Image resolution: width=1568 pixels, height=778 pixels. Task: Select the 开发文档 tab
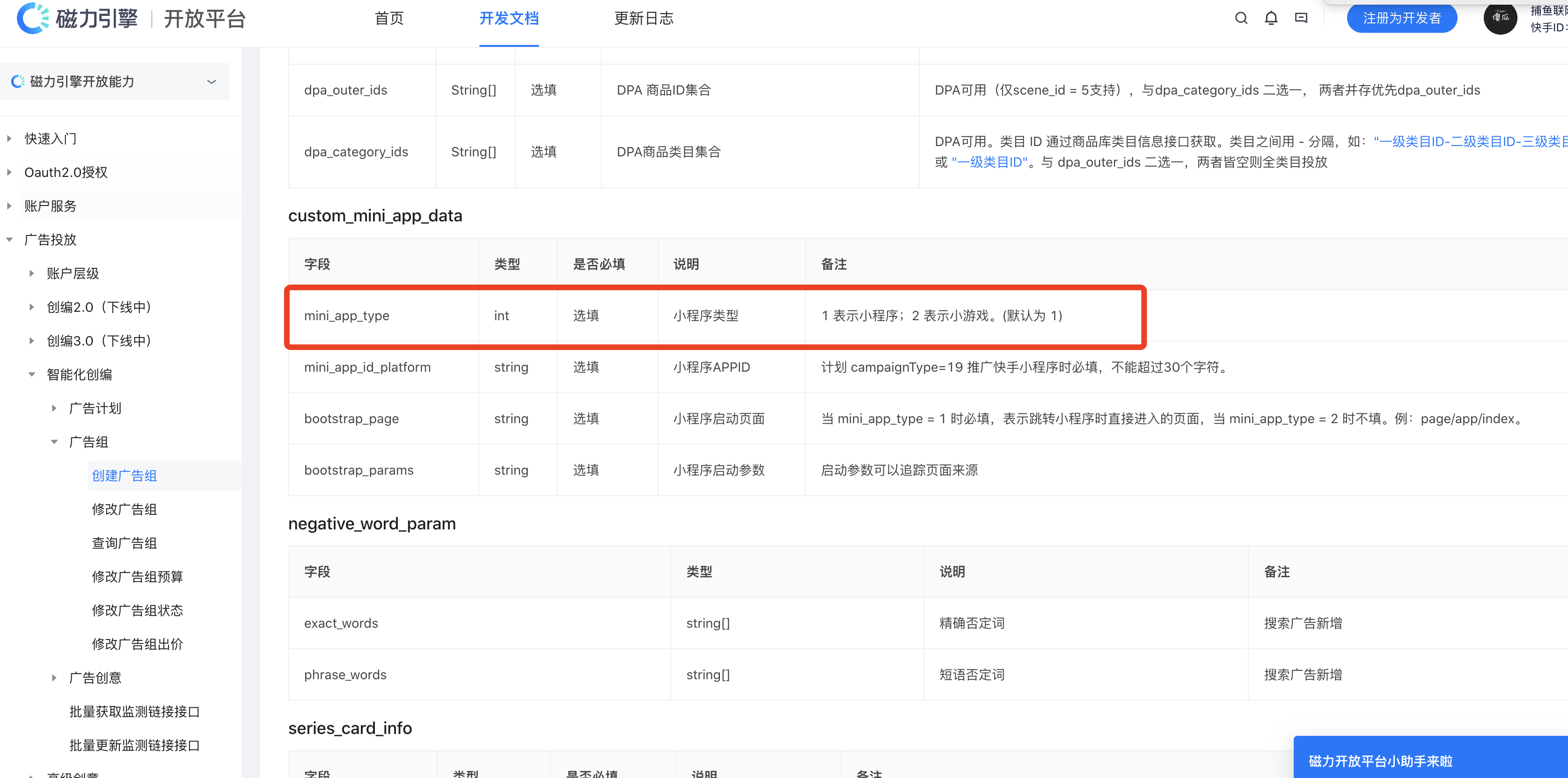coord(509,18)
